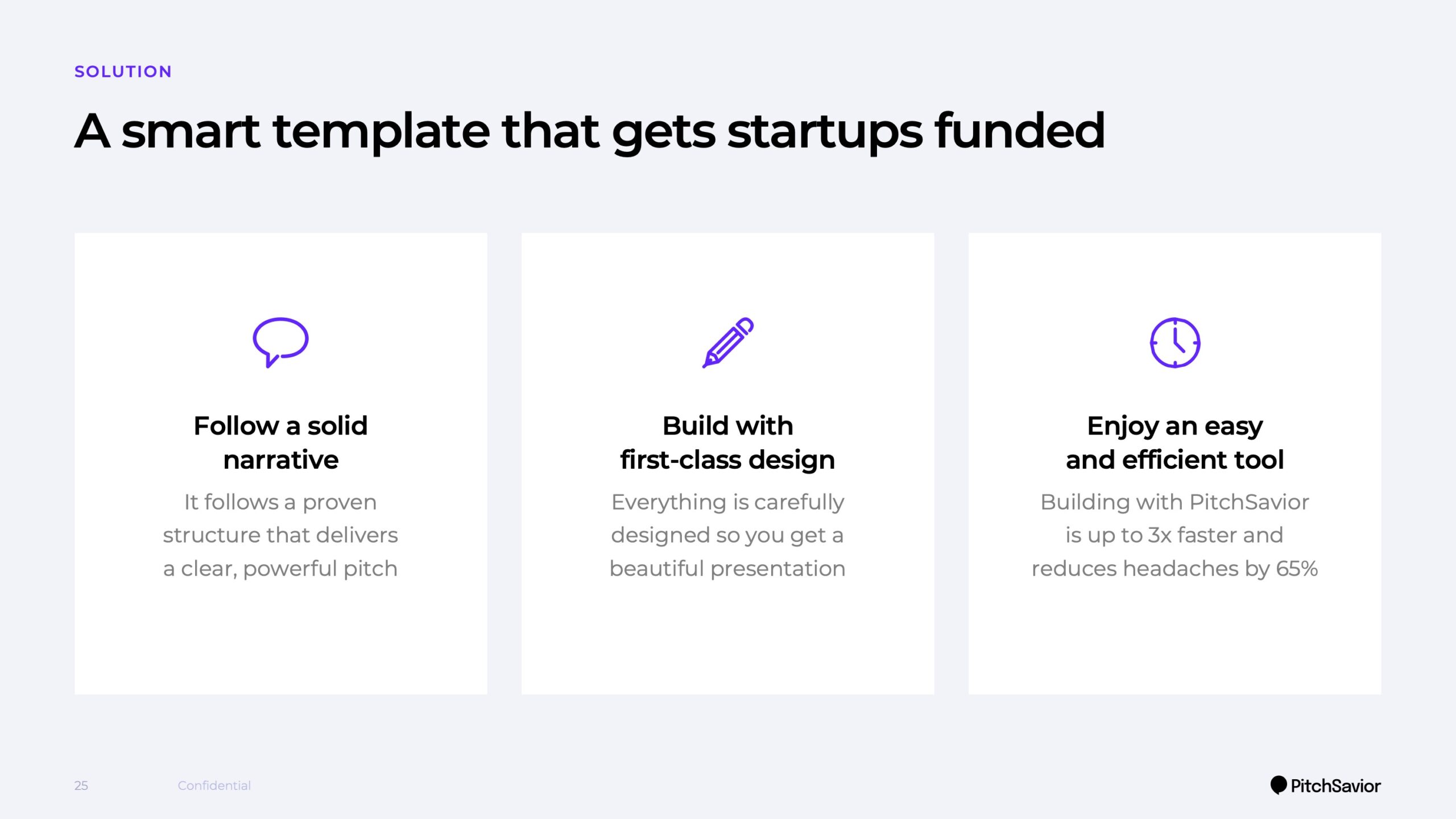The width and height of the screenshot is (1456, 819).
Task: Click the purple pencil icon
Action: click(728, 342)
